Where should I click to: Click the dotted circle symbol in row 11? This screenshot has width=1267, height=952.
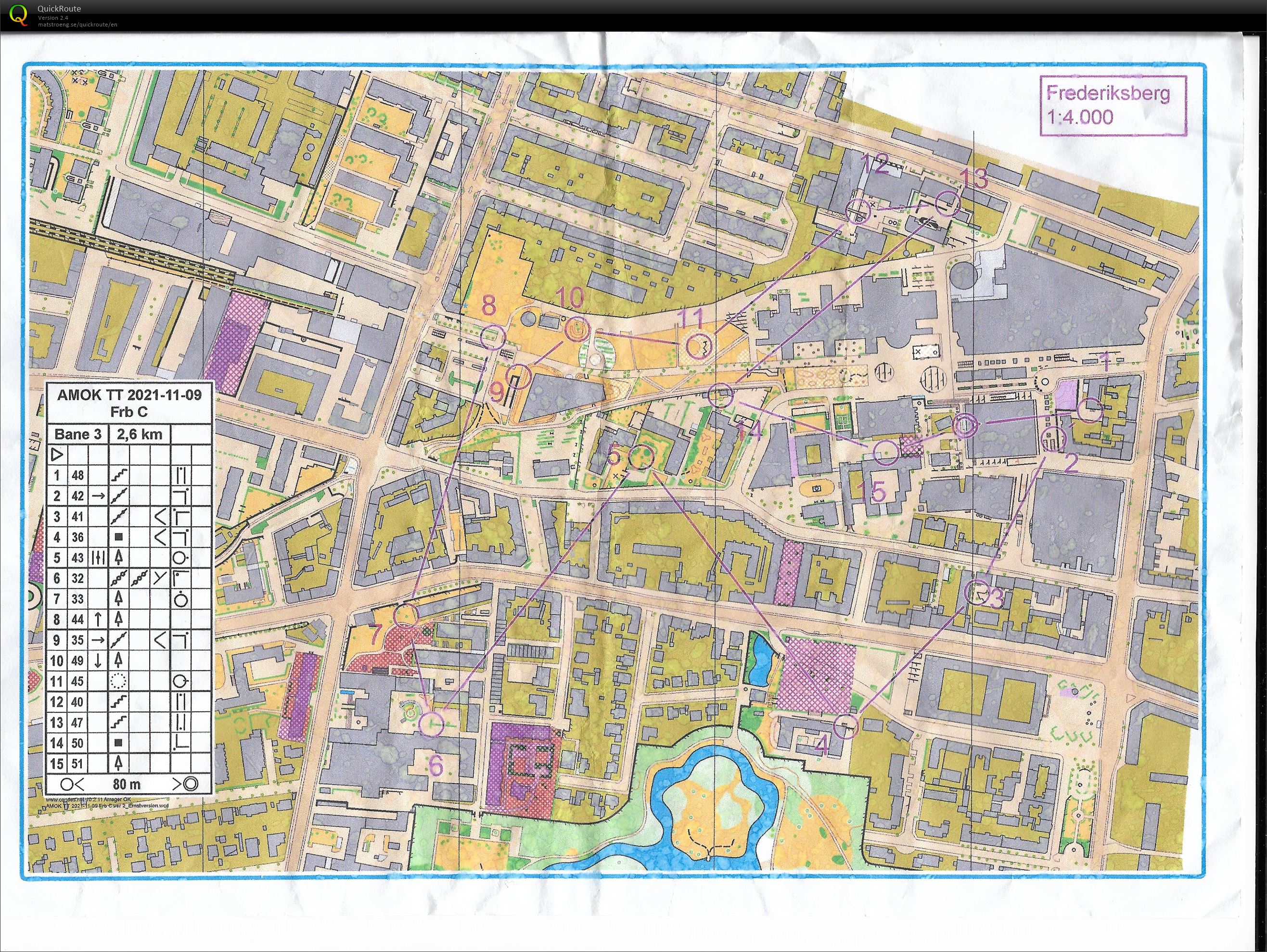118,681
